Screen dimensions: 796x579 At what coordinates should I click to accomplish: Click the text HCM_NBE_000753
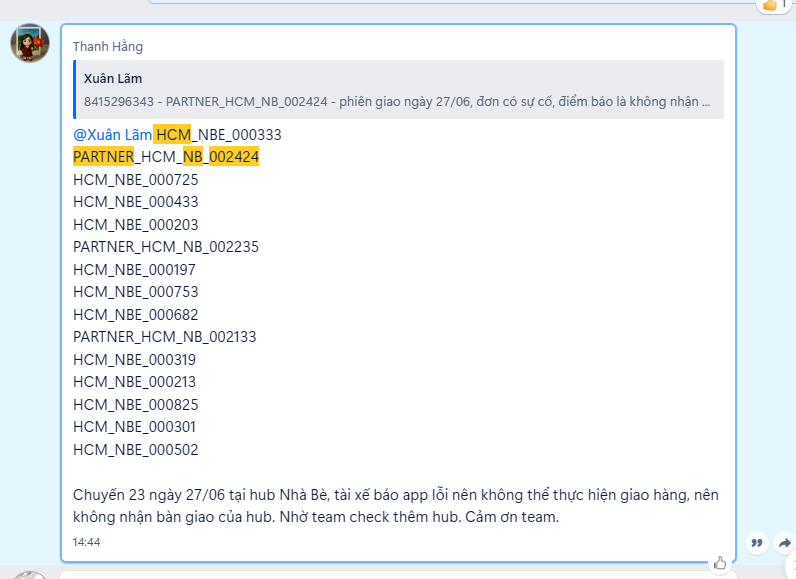pyautogui.click(x=136, y=292)
